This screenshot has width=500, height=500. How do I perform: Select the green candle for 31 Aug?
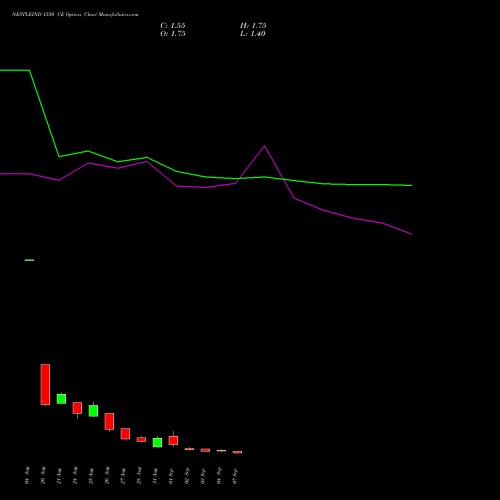pos(157,442)
